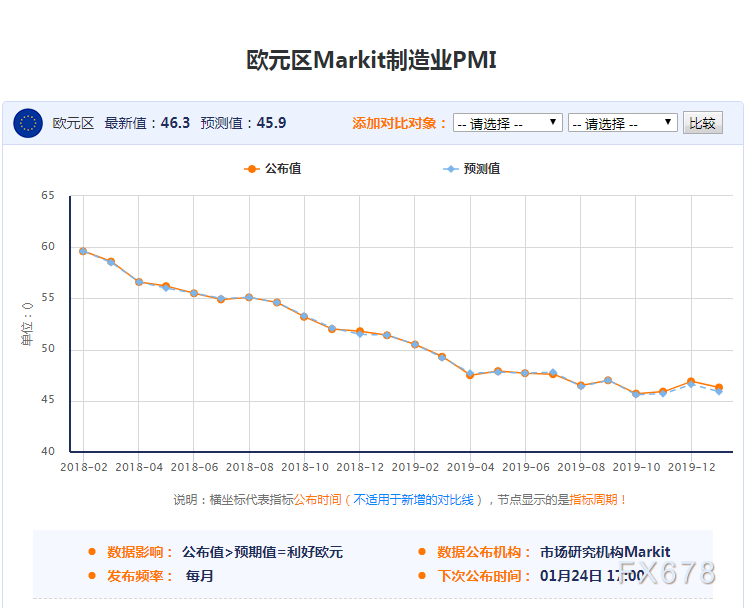Click the orange 公布值 legend marker
746x608 pixels.
pos(252,169)
